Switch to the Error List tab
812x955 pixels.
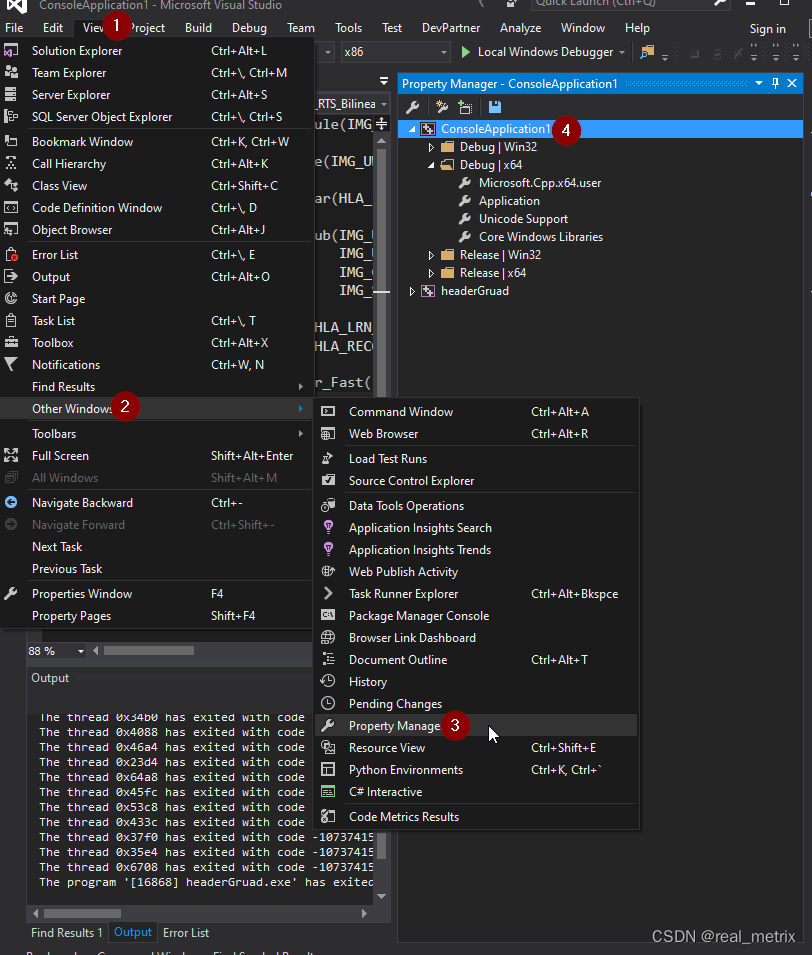click(x=186, y=932)
